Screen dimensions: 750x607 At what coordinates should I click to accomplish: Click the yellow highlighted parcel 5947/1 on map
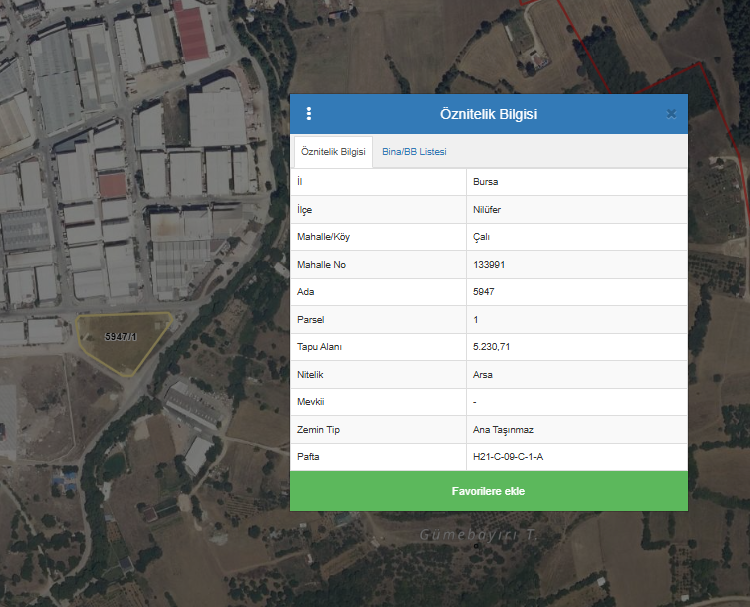point(125,343)
